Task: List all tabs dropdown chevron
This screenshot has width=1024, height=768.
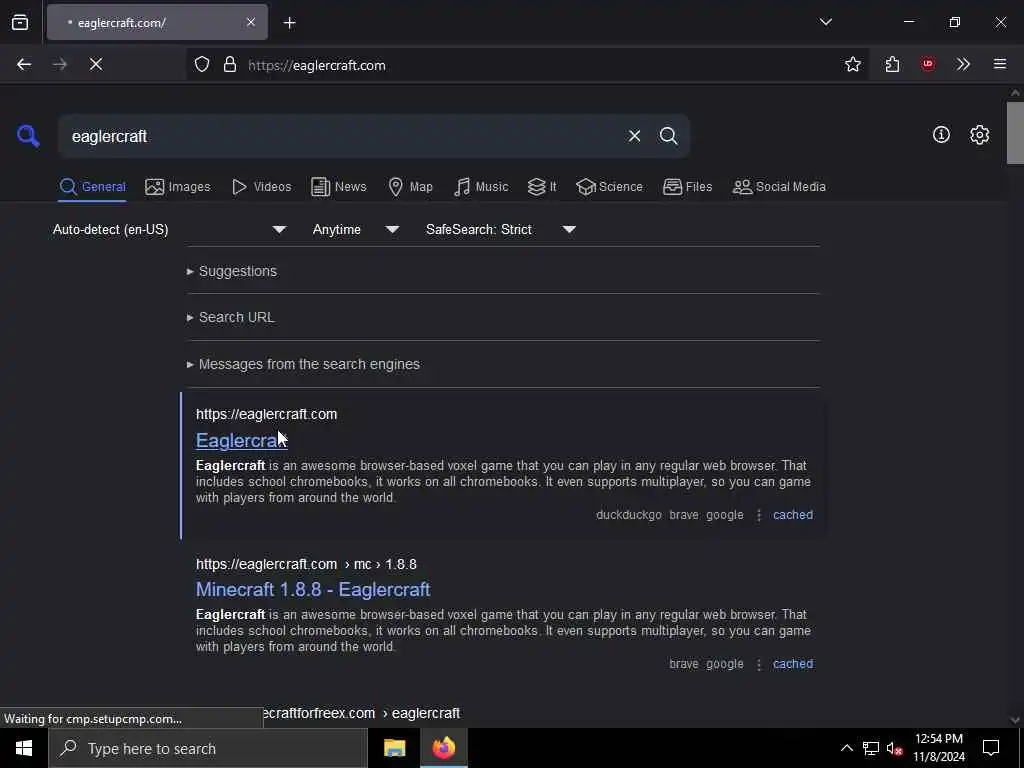Action: point(825,22)
